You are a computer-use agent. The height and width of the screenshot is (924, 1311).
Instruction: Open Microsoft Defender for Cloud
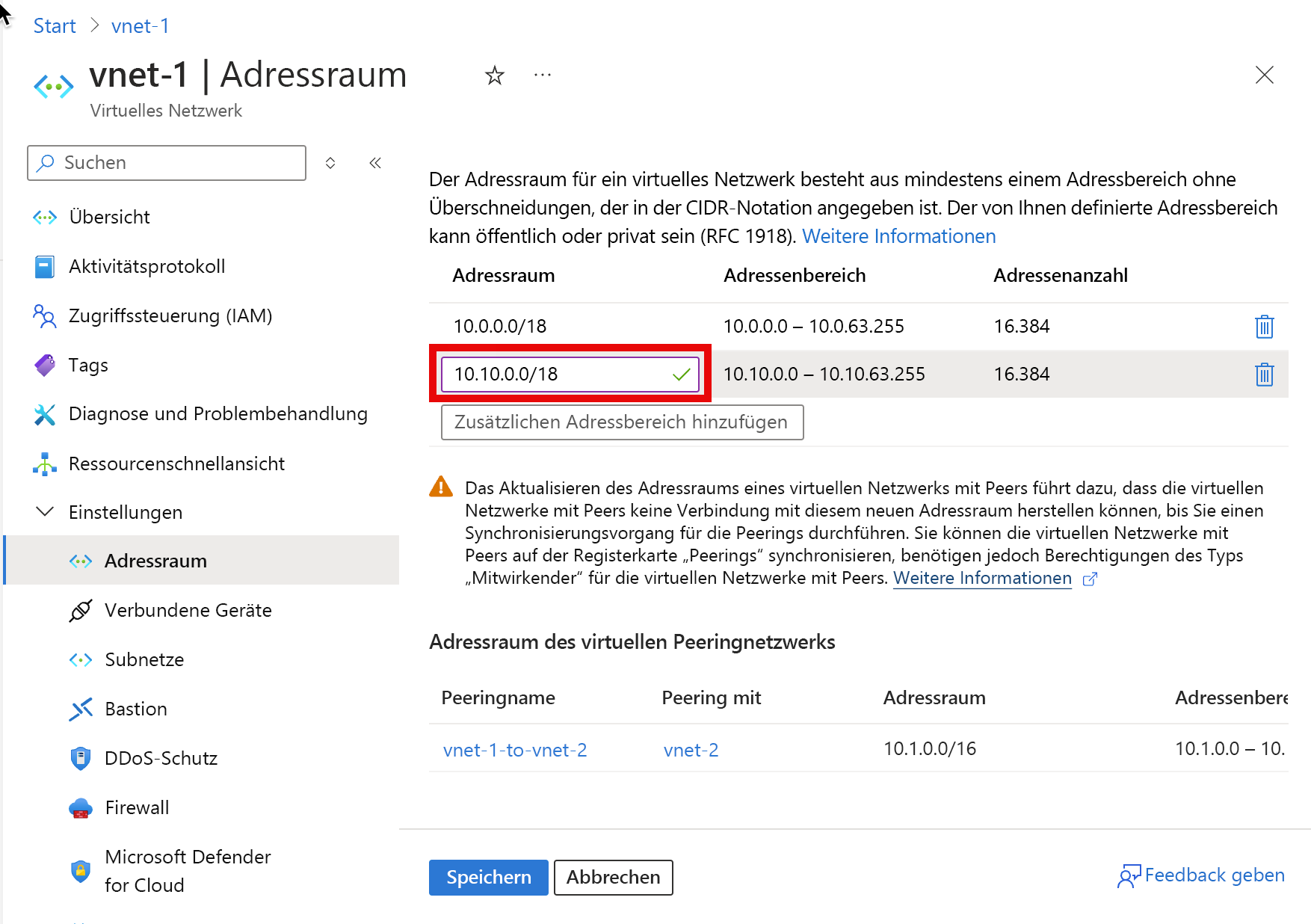[188, 871]
